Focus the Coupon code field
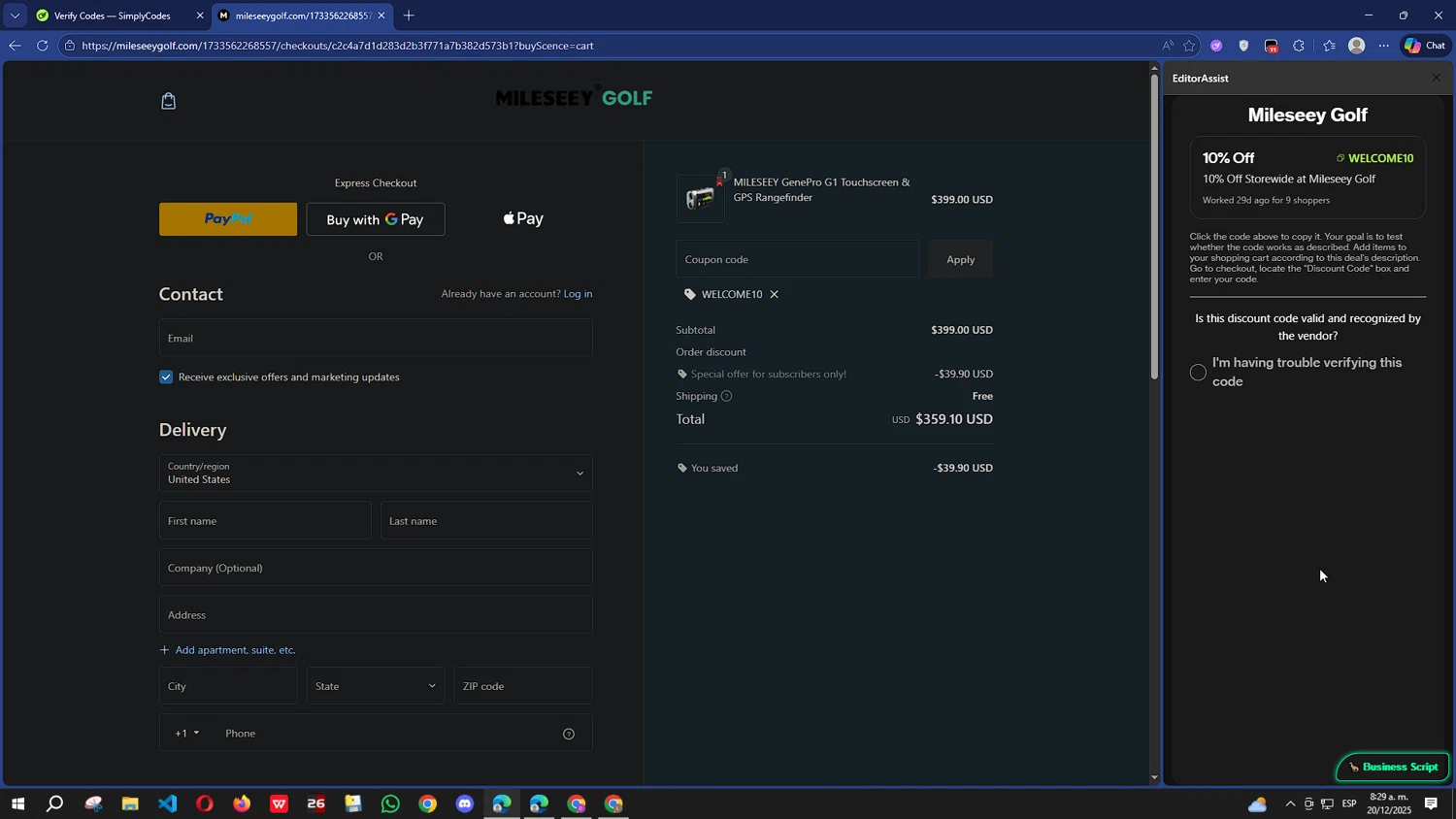 (797, 259)
